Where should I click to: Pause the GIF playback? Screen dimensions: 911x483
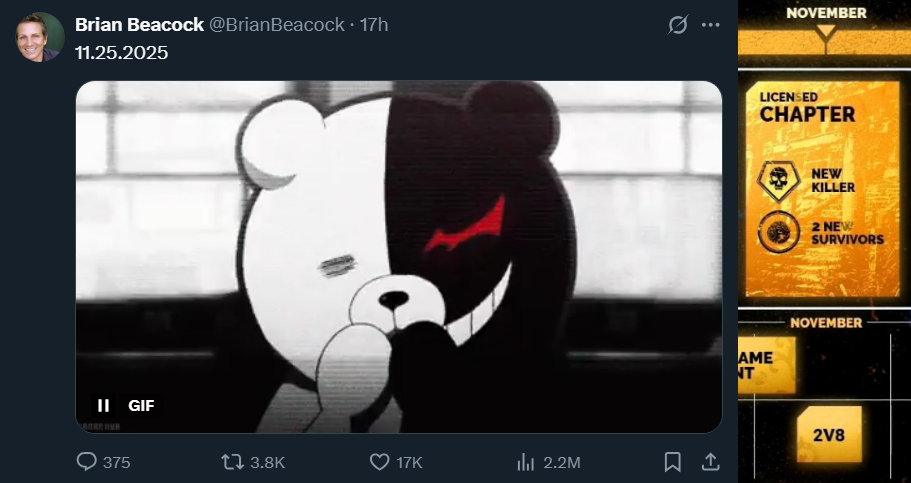pyautogui.click(x=103, y=405)
